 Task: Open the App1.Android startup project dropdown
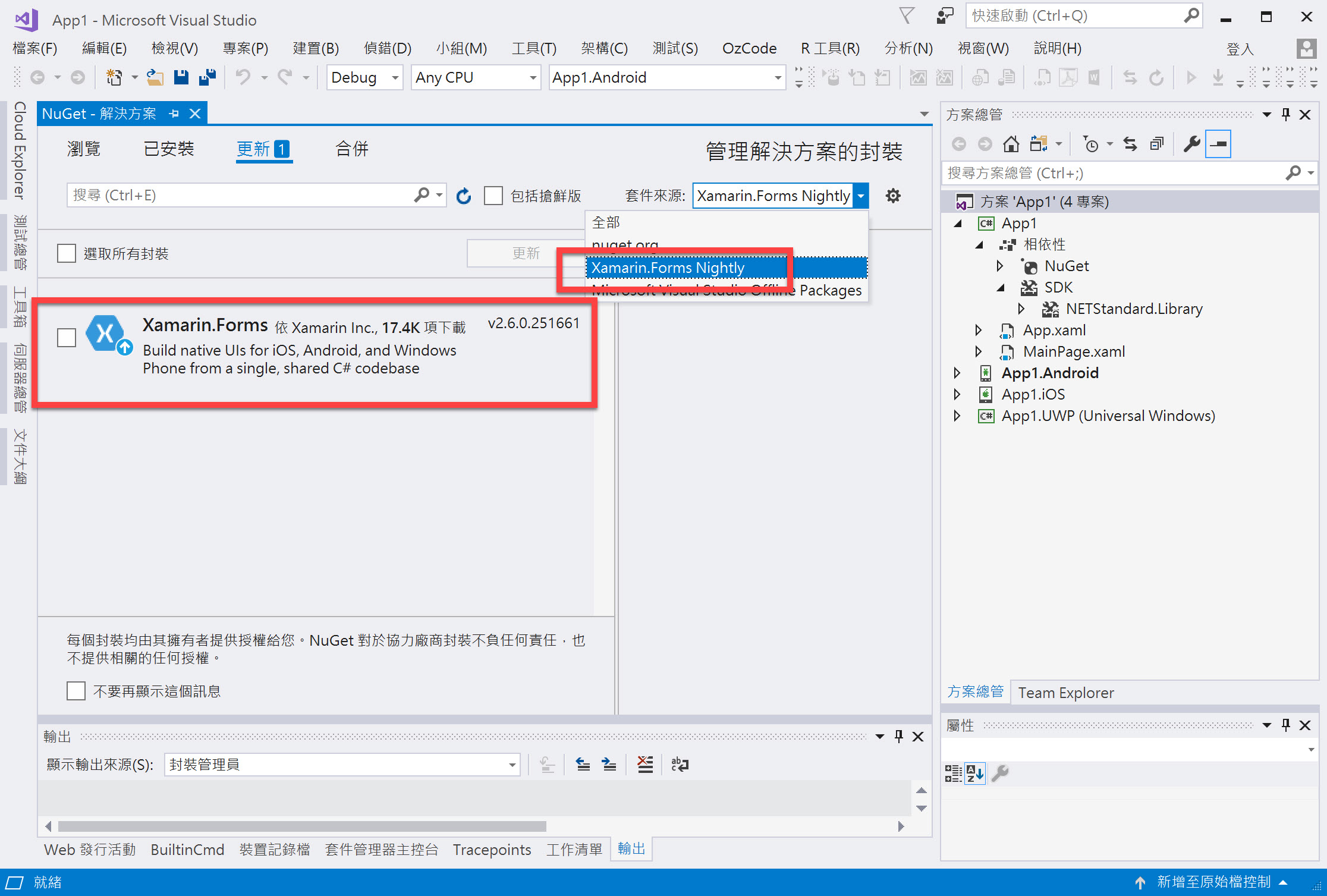(667, 77)
